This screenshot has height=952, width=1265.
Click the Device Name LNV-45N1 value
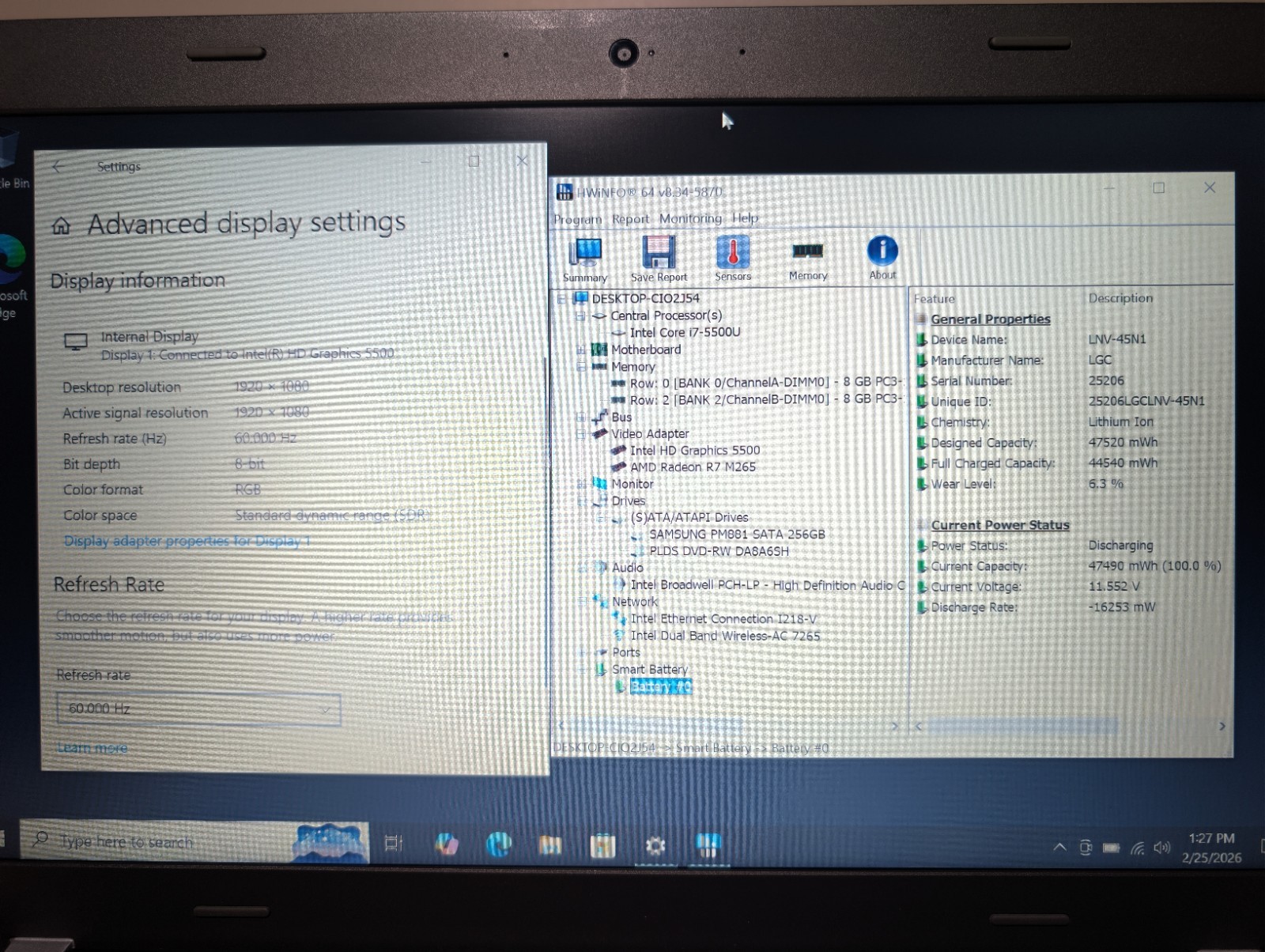click(1117, 339)
